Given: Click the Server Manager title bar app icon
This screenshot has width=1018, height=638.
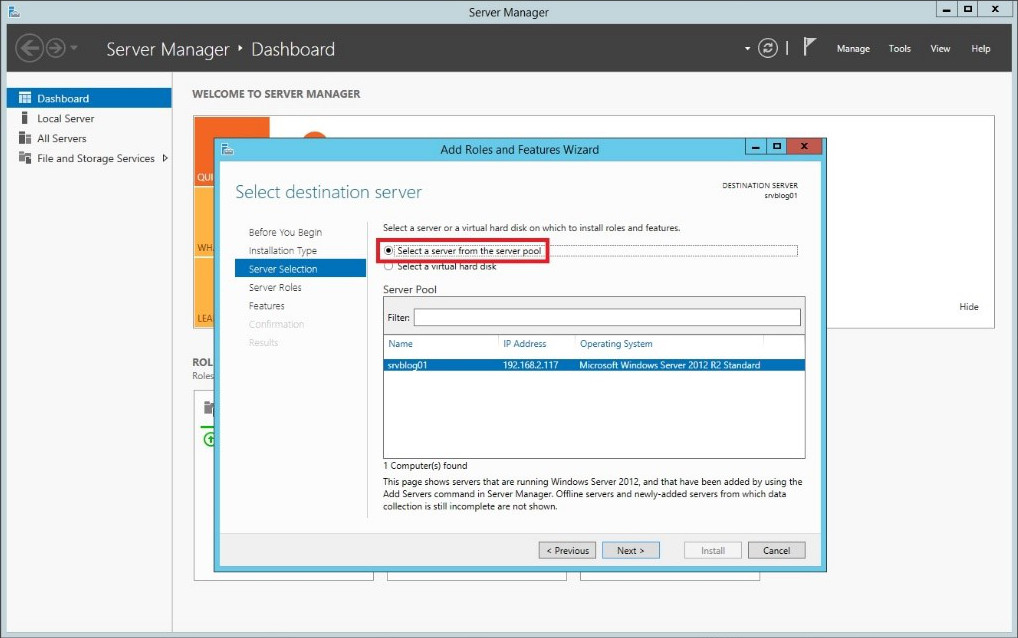Looking at the screenshot, I should (14, 12).
